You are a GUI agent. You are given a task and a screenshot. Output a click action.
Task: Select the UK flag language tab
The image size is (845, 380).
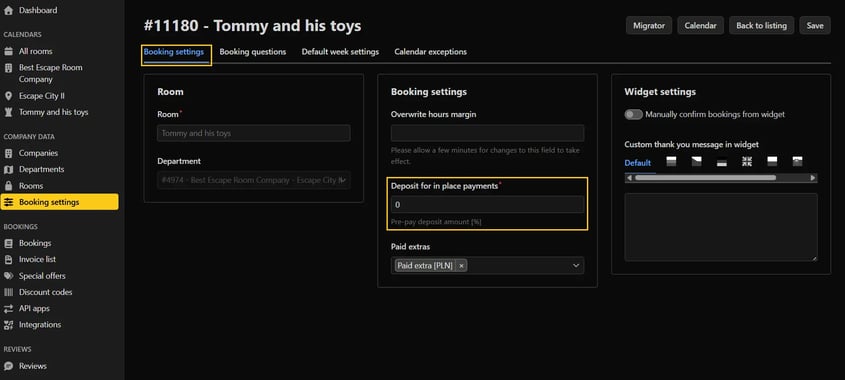pyautogui.click(x=747, y=161)
